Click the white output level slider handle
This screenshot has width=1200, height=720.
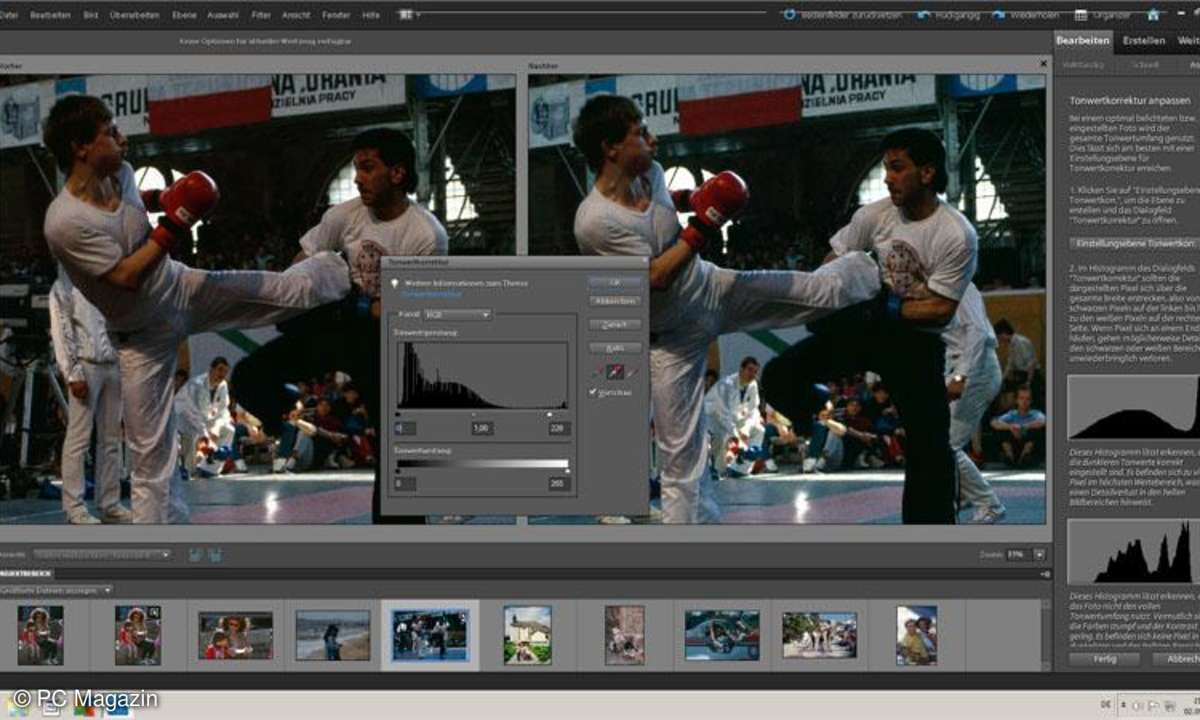(567, 471)
